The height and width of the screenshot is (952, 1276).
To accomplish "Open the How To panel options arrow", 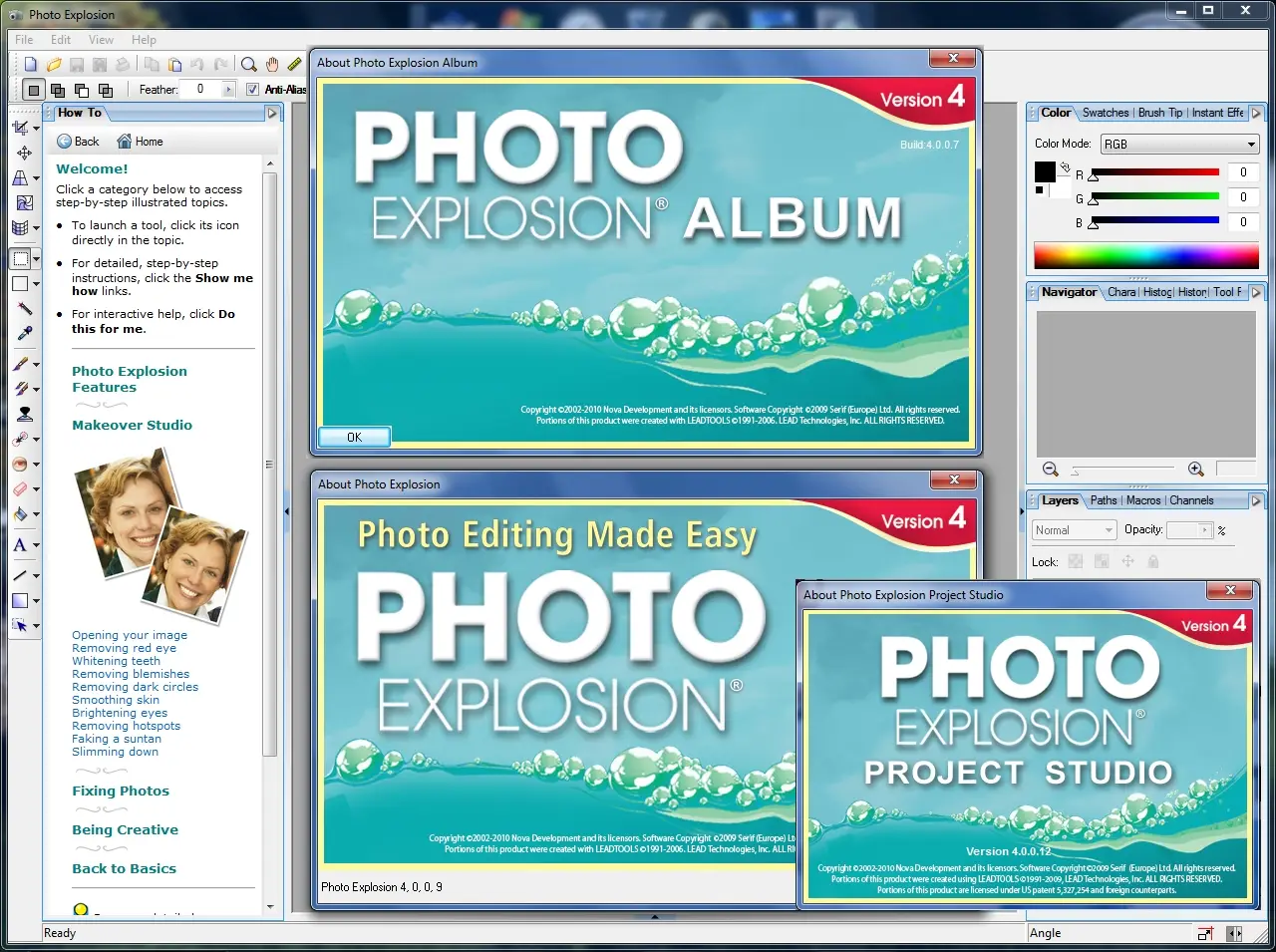I will pyautogui.click(x=272, y=113).
